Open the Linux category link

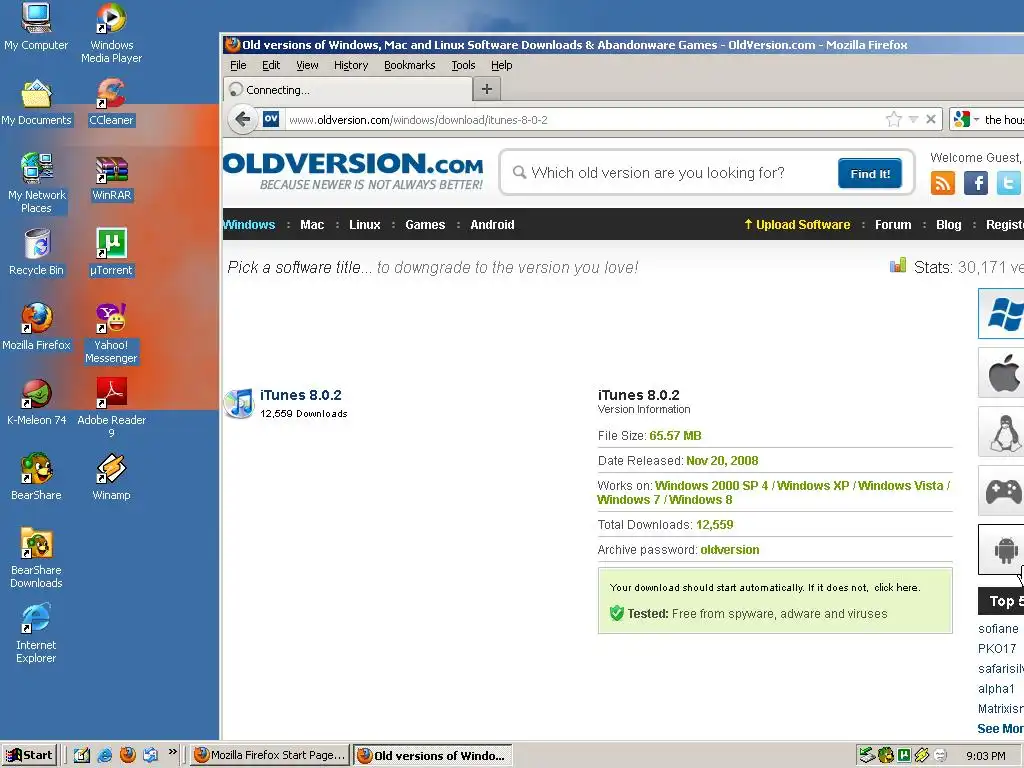pyautogui.click(x=364, y=225)
